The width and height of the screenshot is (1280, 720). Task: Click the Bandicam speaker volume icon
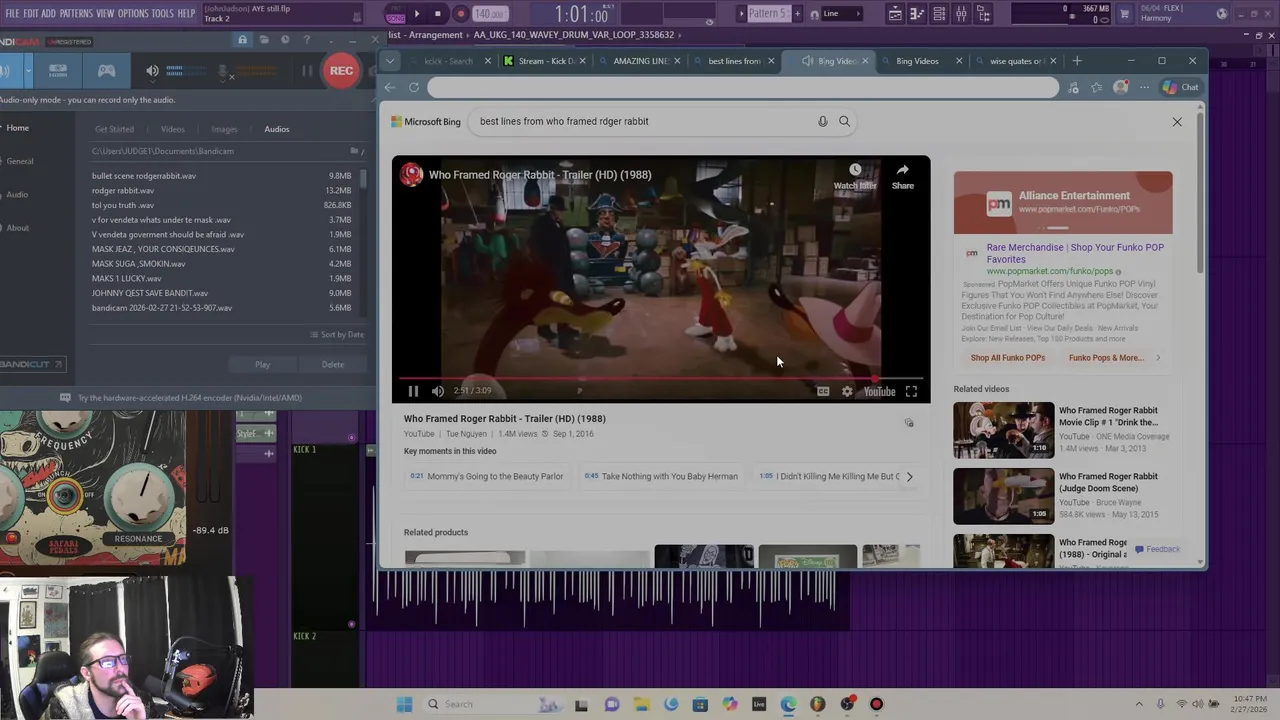click(x=152, y=71)
